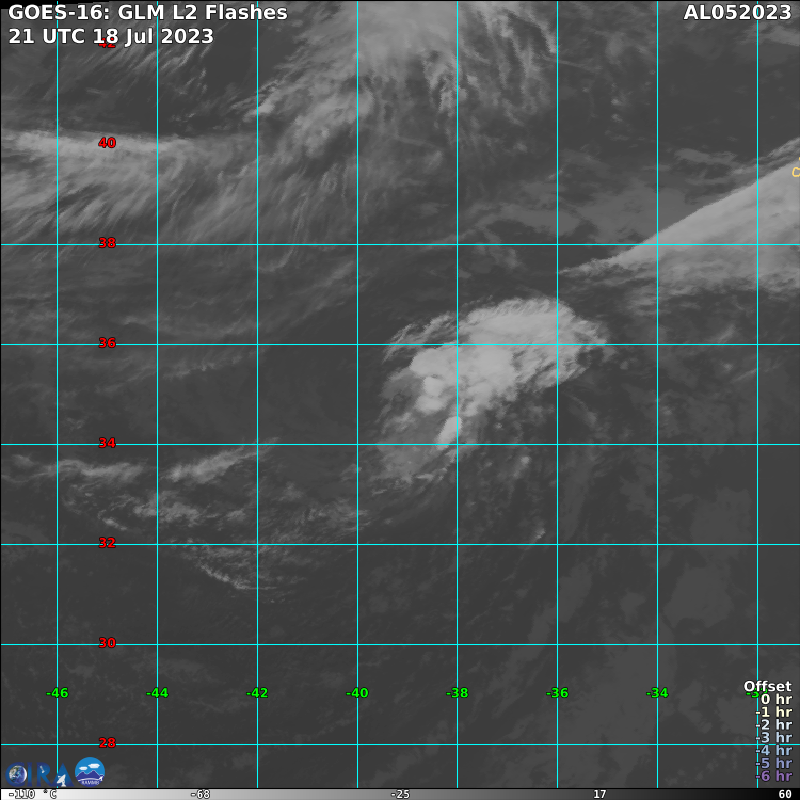Screen dimensions: 800x800
Task: Click the "0 hr" offset legend entry
Action: (777, 699)
